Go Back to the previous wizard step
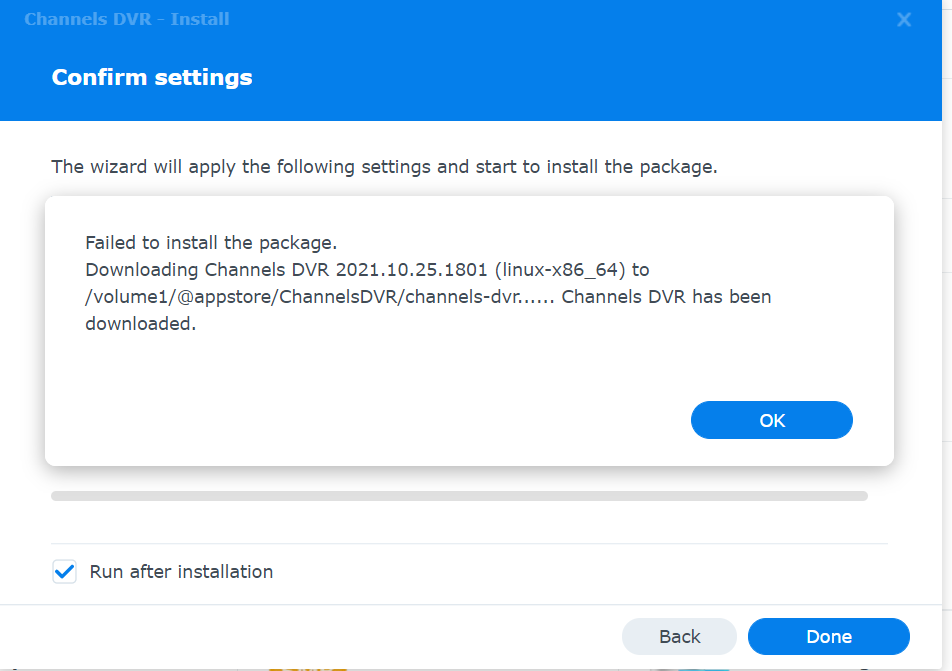 [x=679, y=637]
